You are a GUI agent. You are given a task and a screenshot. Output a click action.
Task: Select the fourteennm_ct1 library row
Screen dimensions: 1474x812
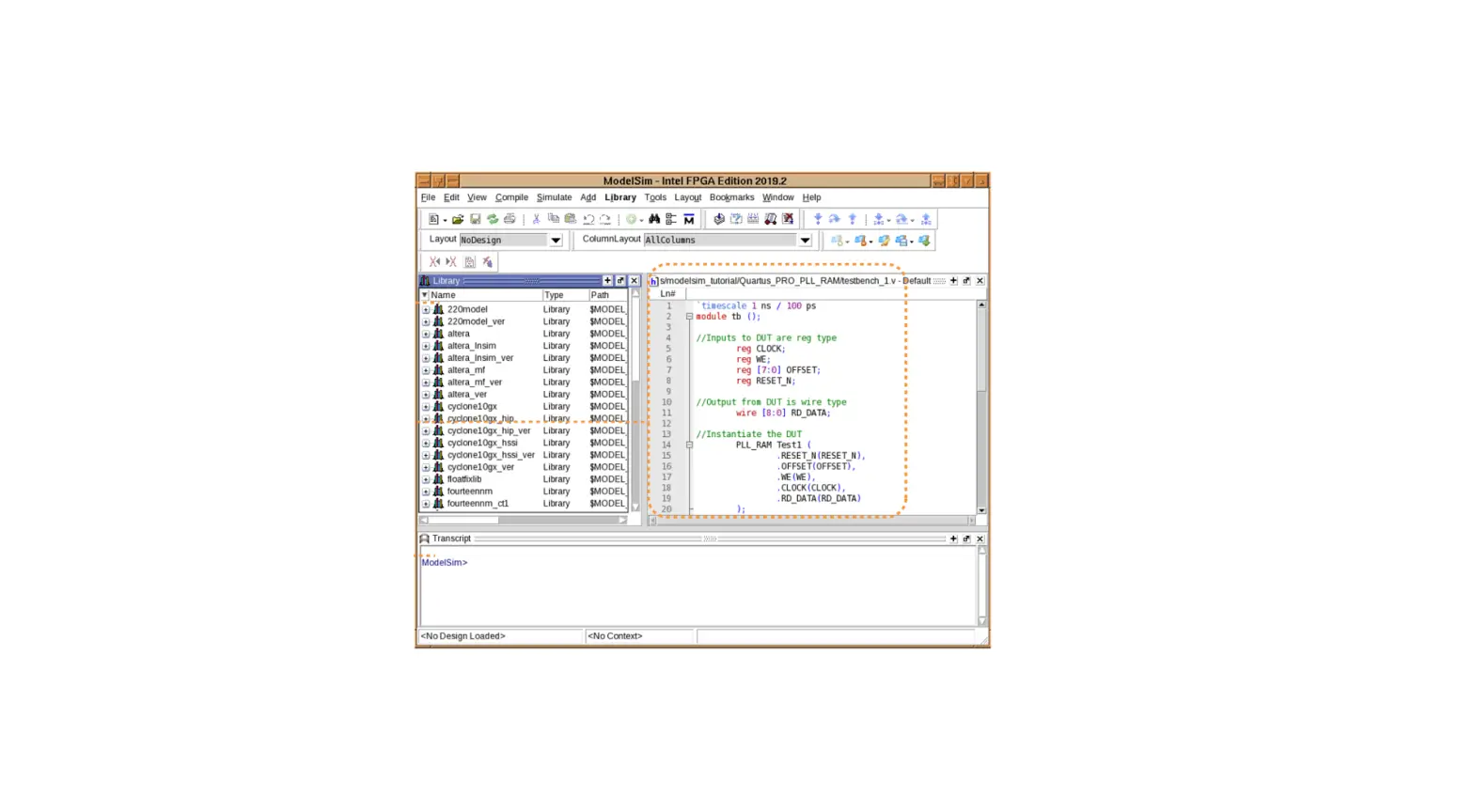pos(525,504)
